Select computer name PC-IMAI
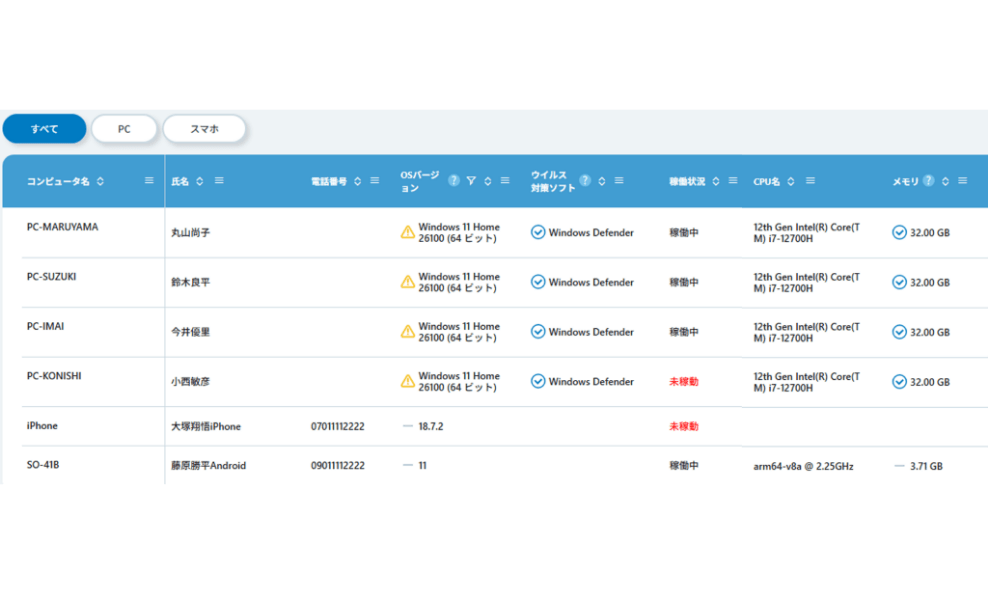Screen dimensions: 988x594 [45, 326]
